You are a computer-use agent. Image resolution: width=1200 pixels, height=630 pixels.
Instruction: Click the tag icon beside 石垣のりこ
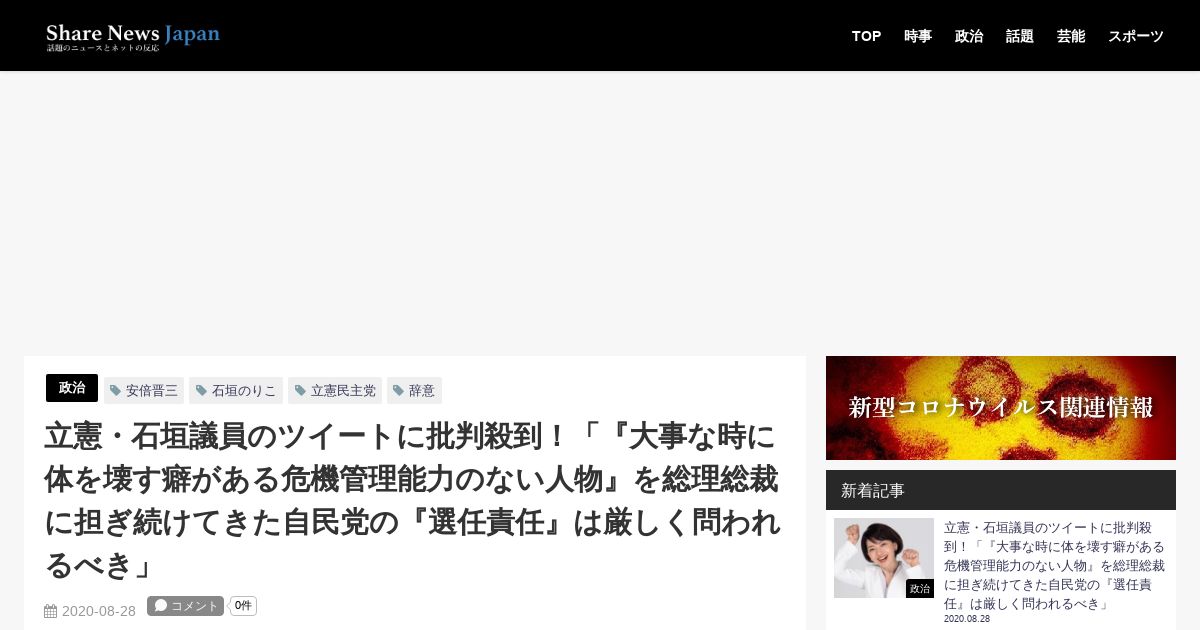tap(201, 391)
